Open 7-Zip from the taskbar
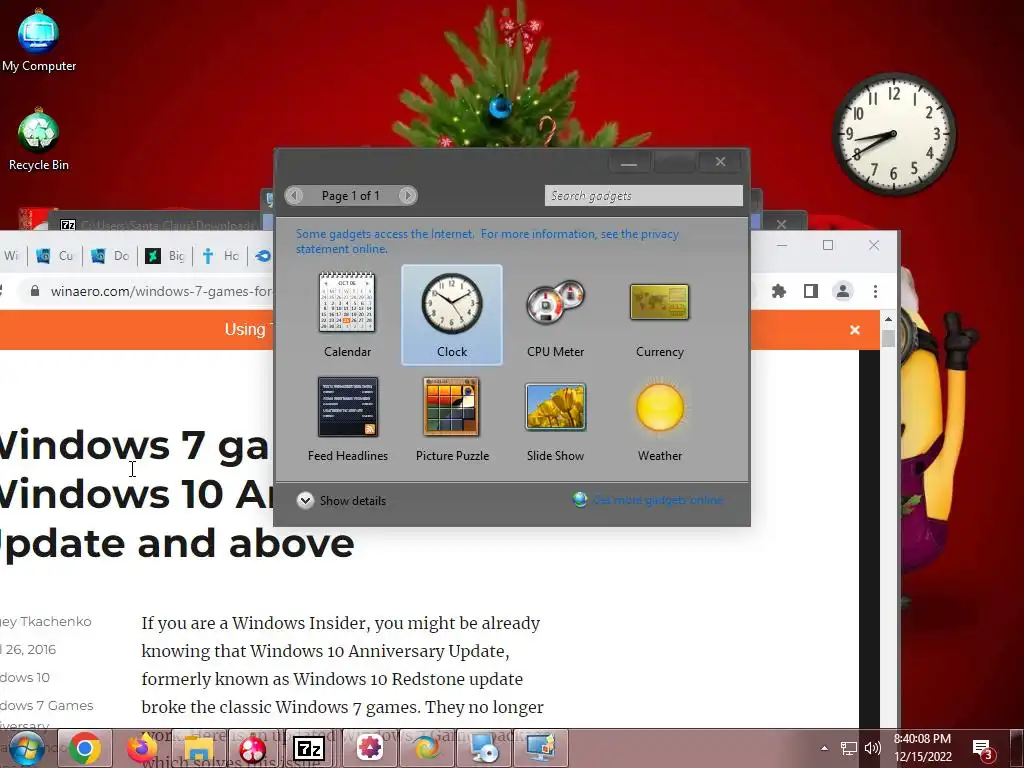The image size is (1024, 768). [x=310, y=748]
